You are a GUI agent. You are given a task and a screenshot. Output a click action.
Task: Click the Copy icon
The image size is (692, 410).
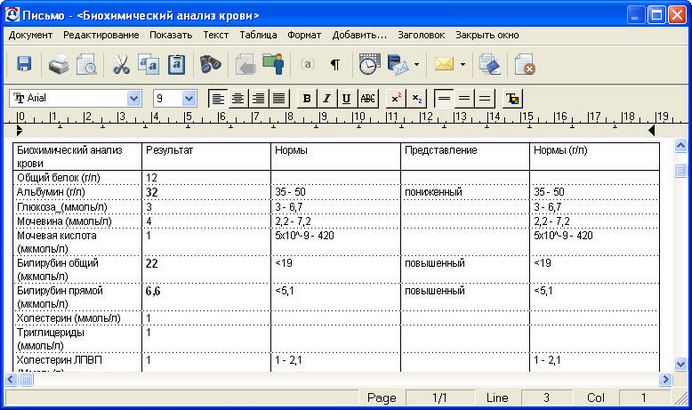point(148,64)
